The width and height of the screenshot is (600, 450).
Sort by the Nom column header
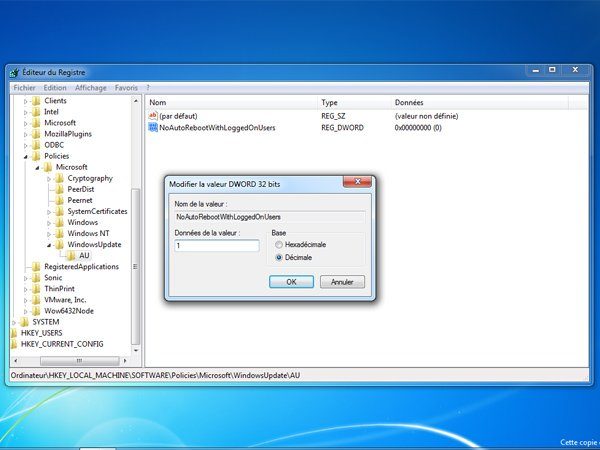tap(231, 103)
